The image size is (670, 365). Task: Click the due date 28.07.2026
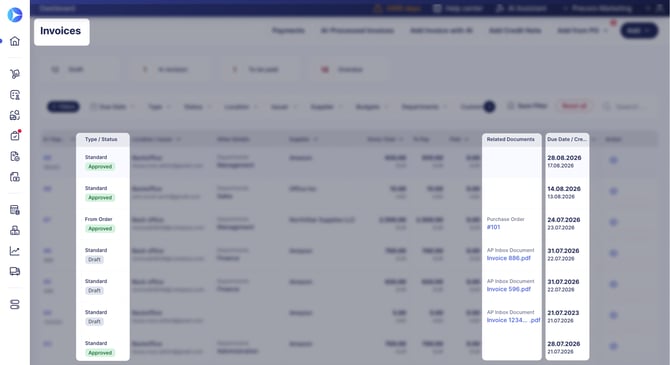[x=564, y=344]
